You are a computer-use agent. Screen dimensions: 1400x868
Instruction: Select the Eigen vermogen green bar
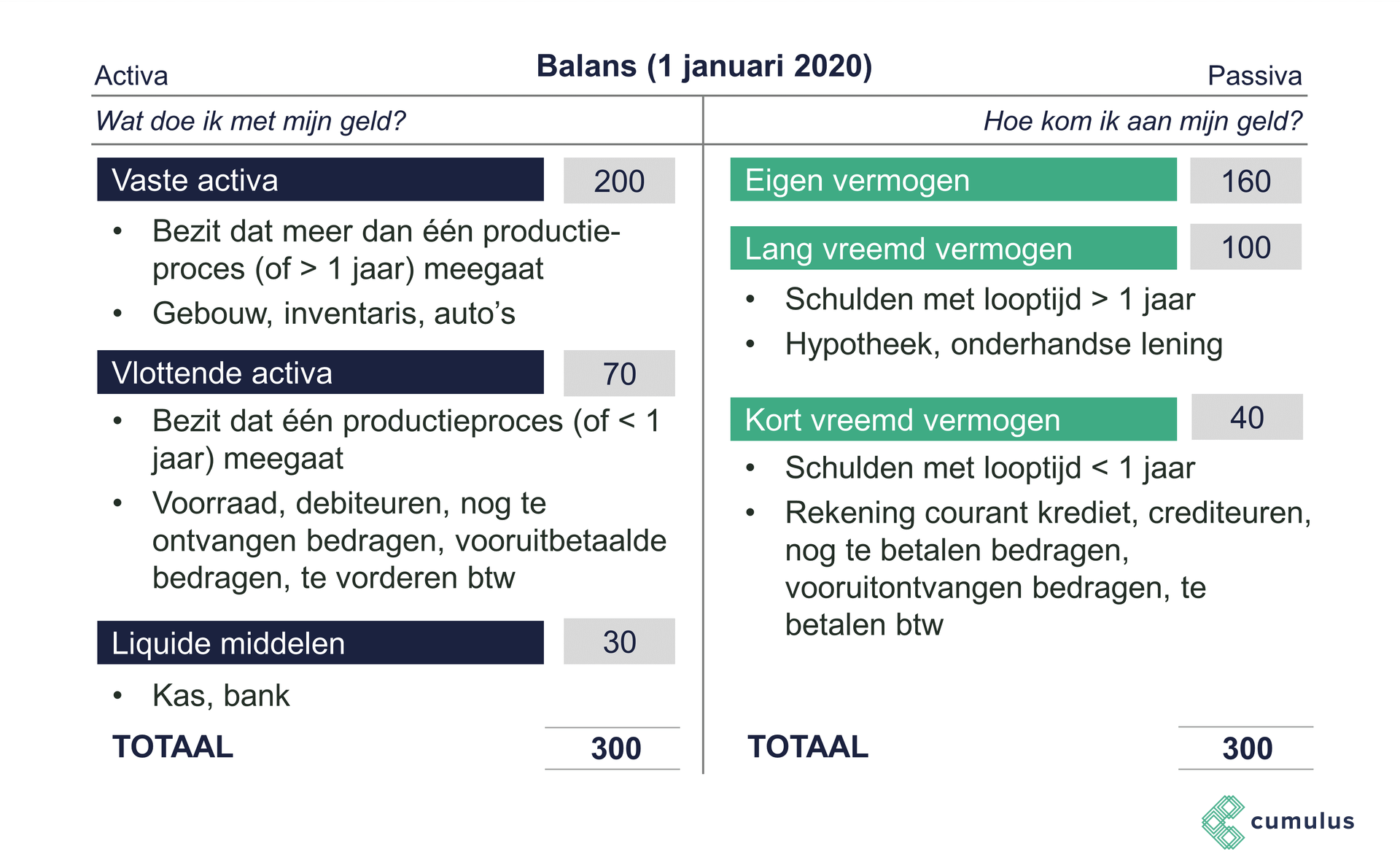point(953,179)
